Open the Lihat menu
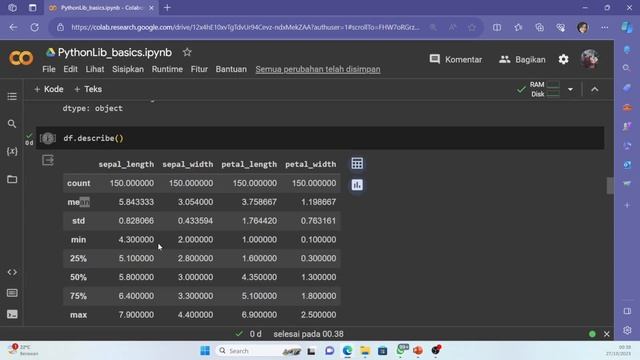This screenshot has height=360, width=640. tap(95, 69)
